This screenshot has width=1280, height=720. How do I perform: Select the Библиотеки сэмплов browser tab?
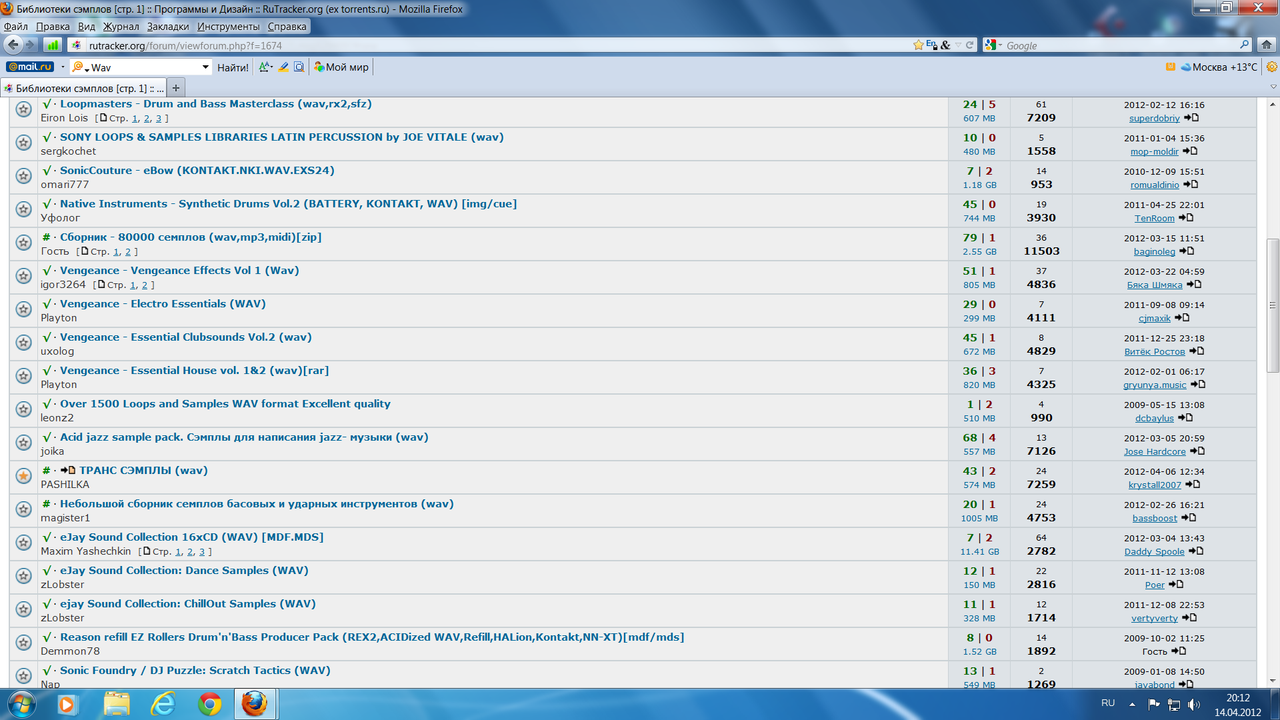click(84, 88)
